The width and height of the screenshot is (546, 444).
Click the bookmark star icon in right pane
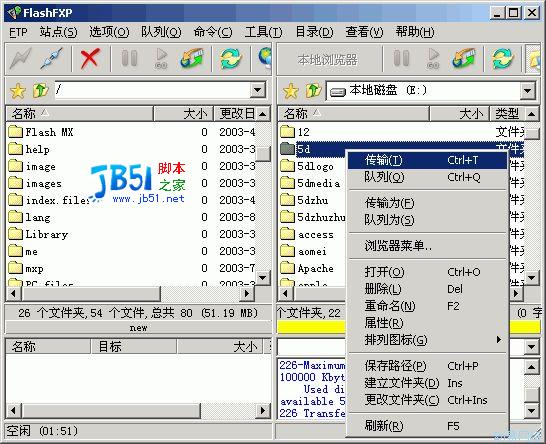click(291, 91)
